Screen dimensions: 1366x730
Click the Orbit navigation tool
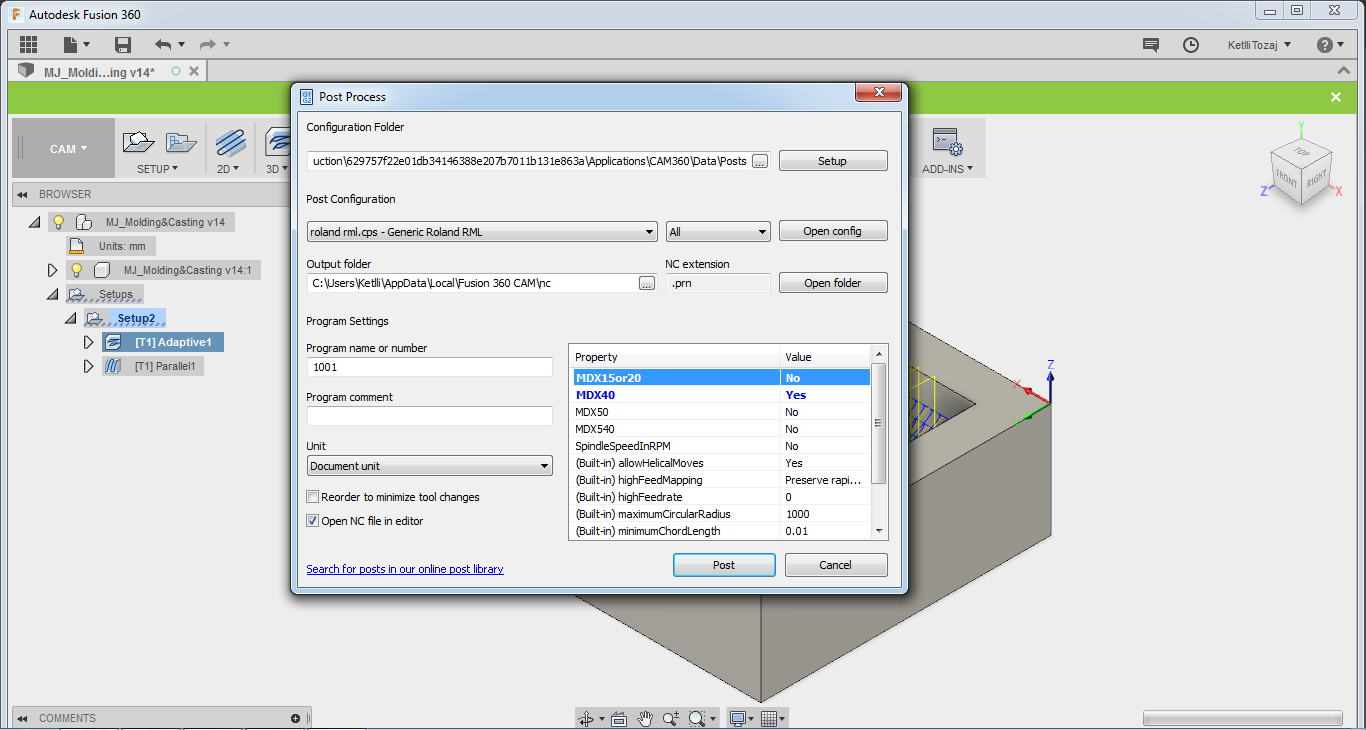586,718
